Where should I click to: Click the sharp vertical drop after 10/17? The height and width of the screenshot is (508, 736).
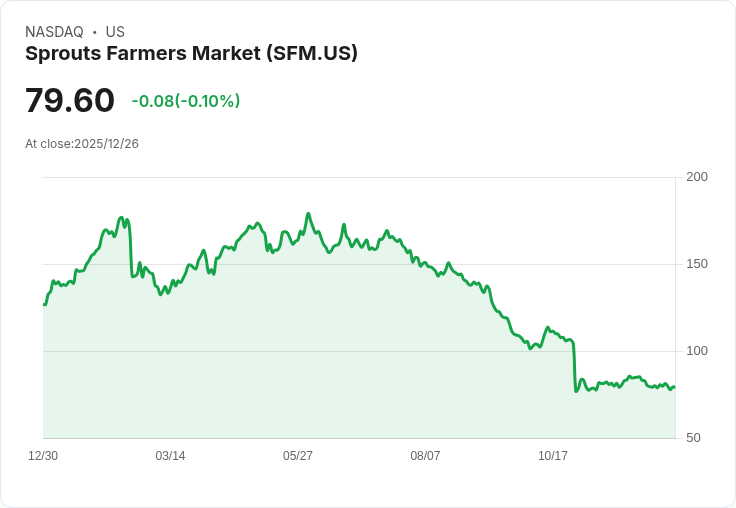(574, 365)
